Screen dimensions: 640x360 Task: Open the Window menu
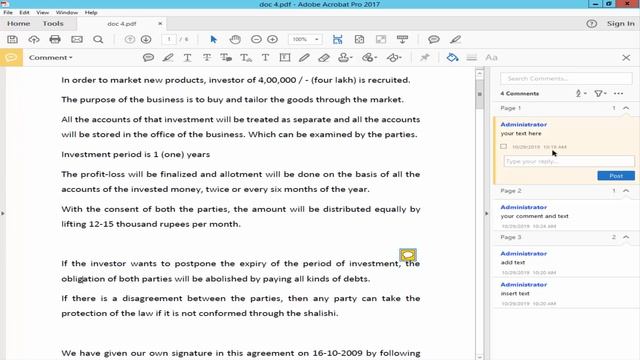(x=67, y=13)
